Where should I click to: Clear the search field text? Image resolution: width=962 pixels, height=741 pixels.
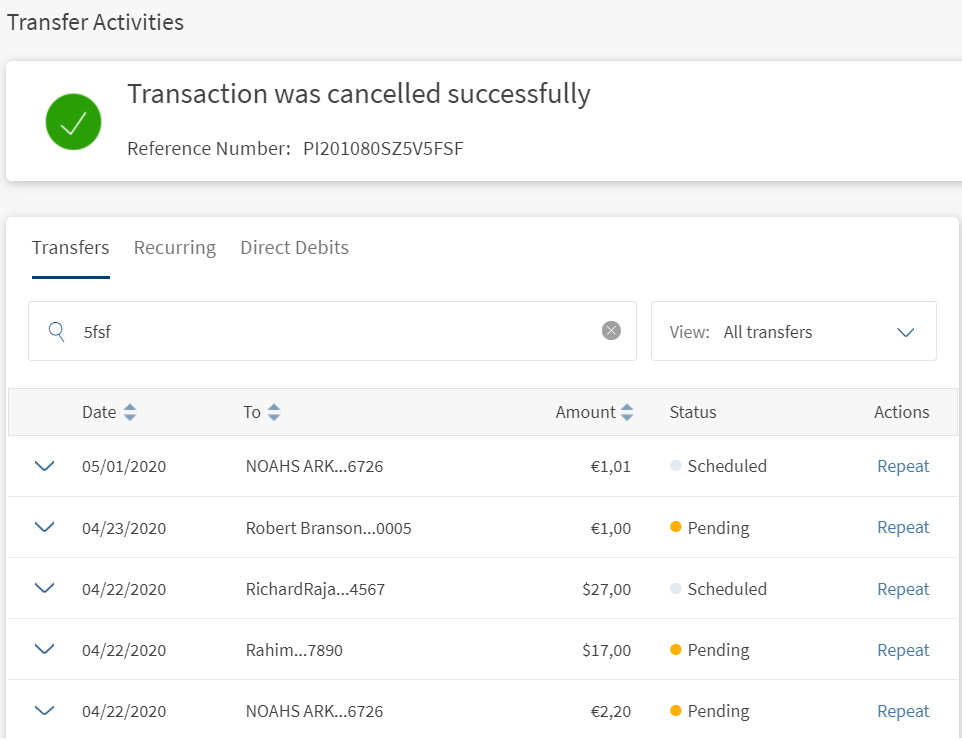click(611, 331)
